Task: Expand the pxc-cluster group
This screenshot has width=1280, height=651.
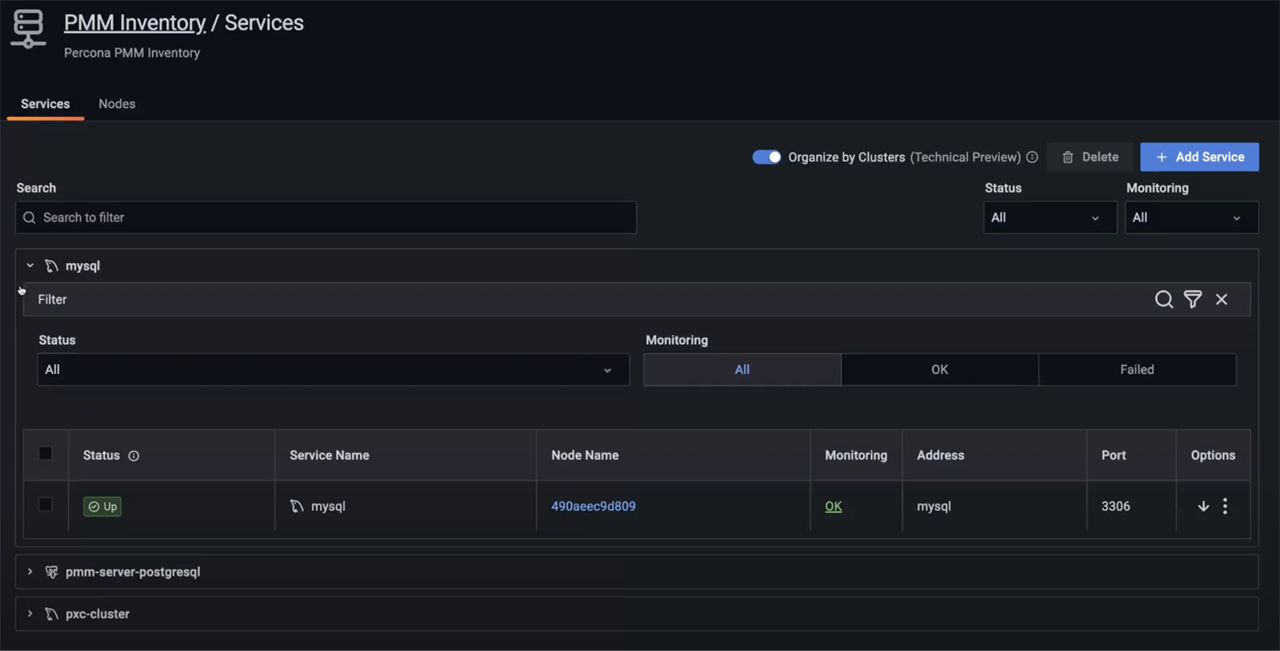Action: pos(30,614)
